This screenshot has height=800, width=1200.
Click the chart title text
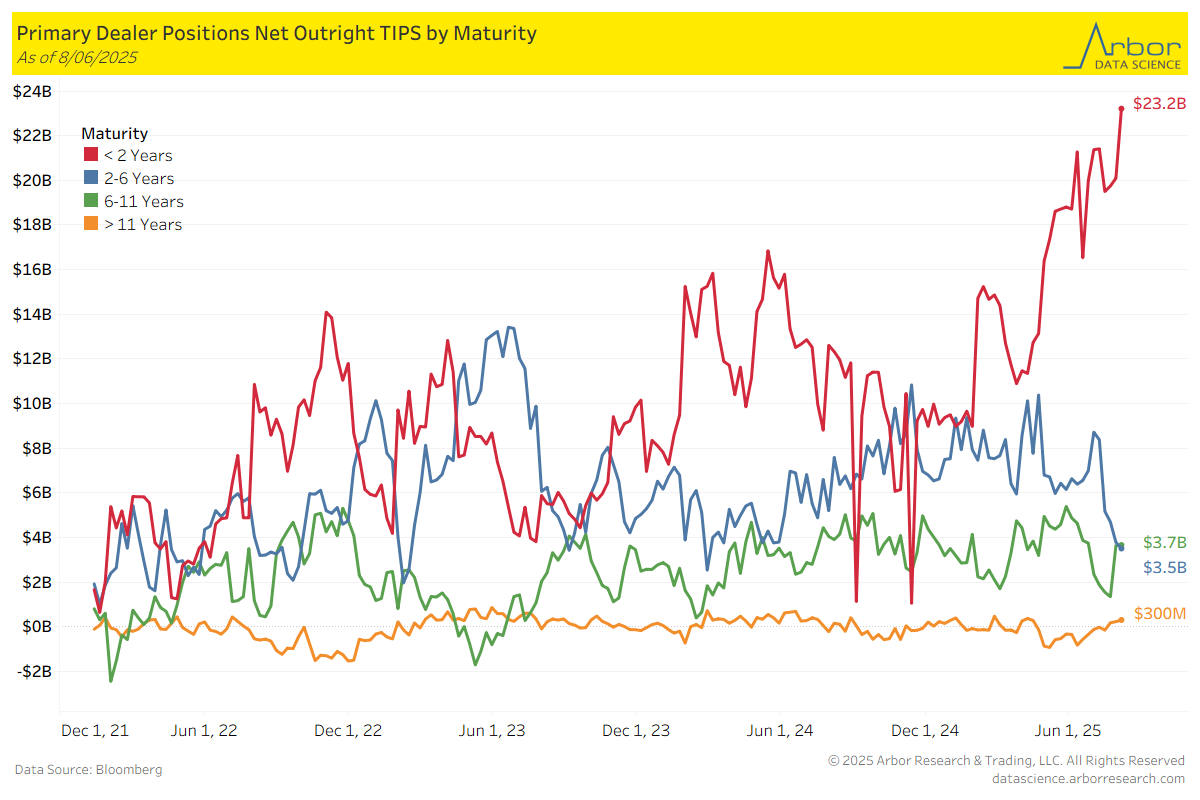click(x=277, y=33)
